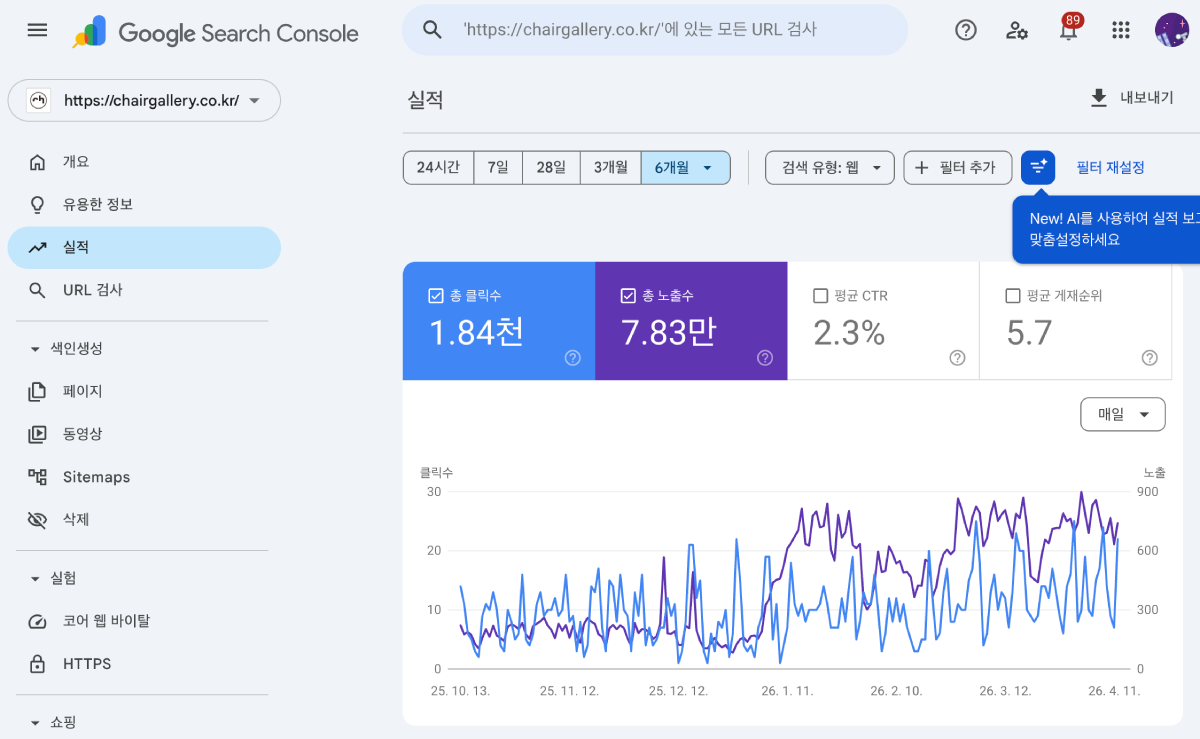Click the Sitemaps tree icon
The width and height of the screenshot is (1200, 739).
tap(37, 477)
